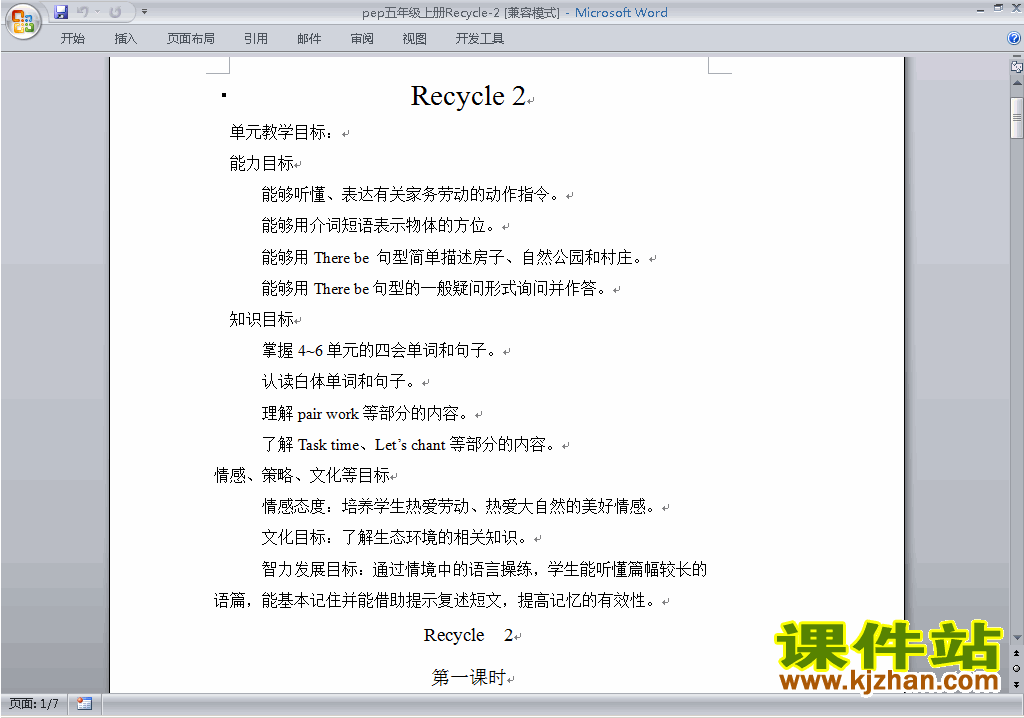
Task: Click the 能力目标 heading text
Action: click(261, 163)
